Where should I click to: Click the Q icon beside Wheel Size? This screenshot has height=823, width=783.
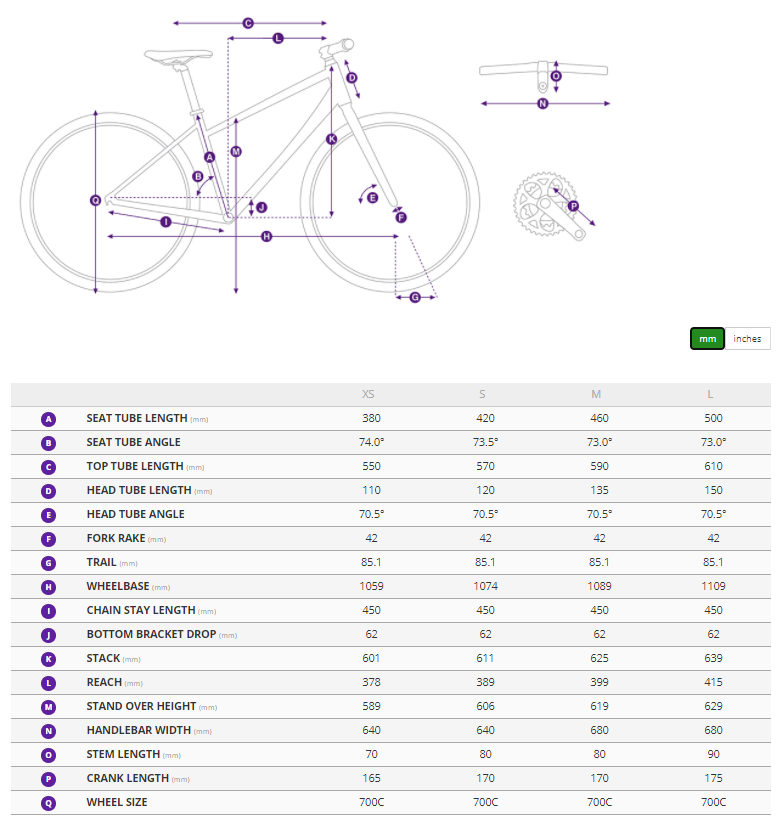[49, 803]
